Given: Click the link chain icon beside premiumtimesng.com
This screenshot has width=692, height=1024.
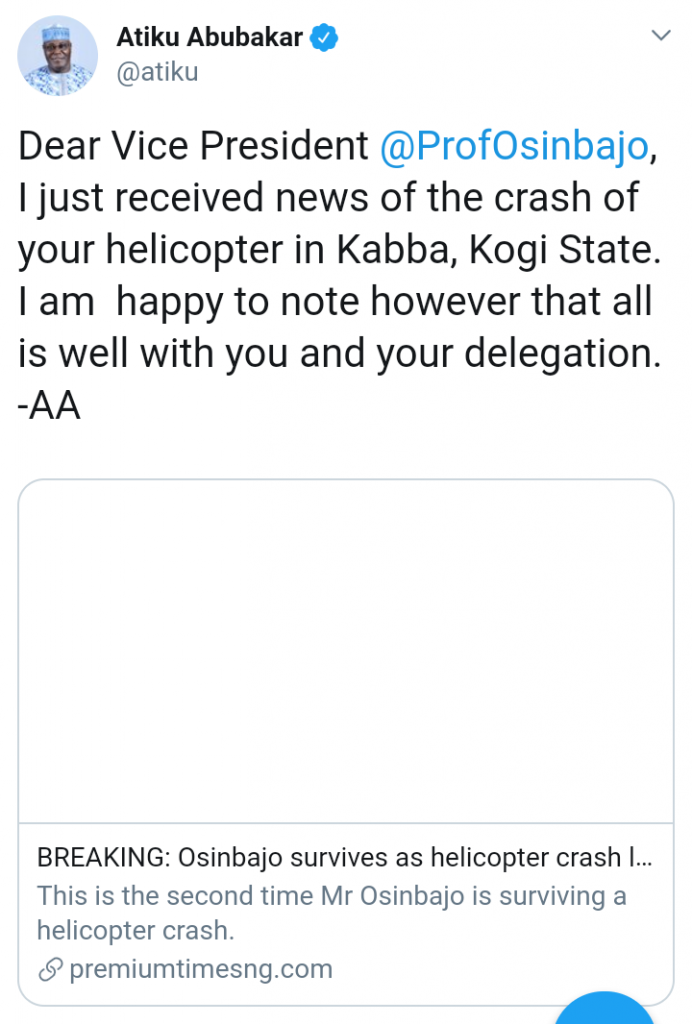Looking at the screenshot, I should pyautogui.click(x=49, y=969).
